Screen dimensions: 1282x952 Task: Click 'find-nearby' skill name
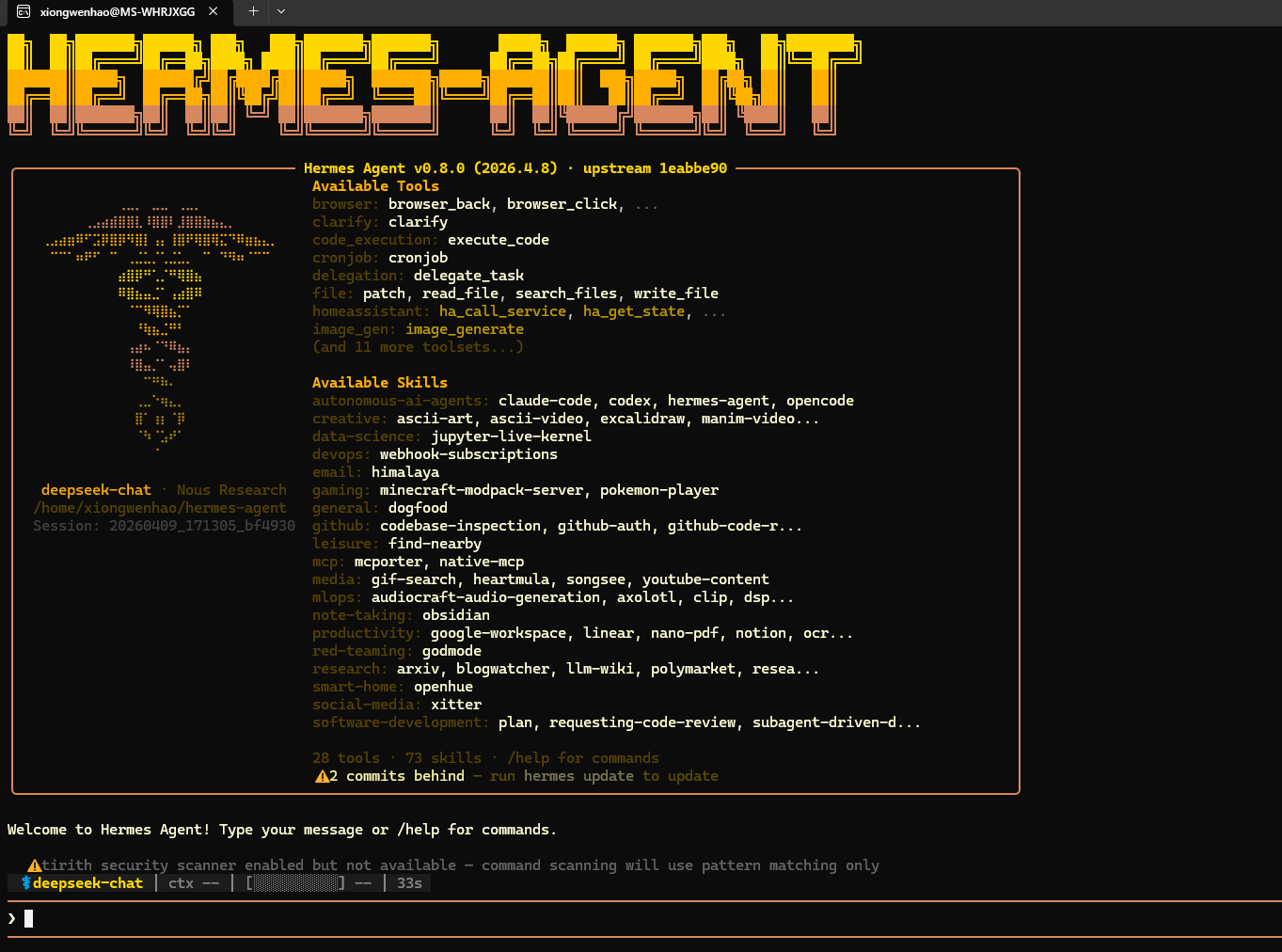435,544
